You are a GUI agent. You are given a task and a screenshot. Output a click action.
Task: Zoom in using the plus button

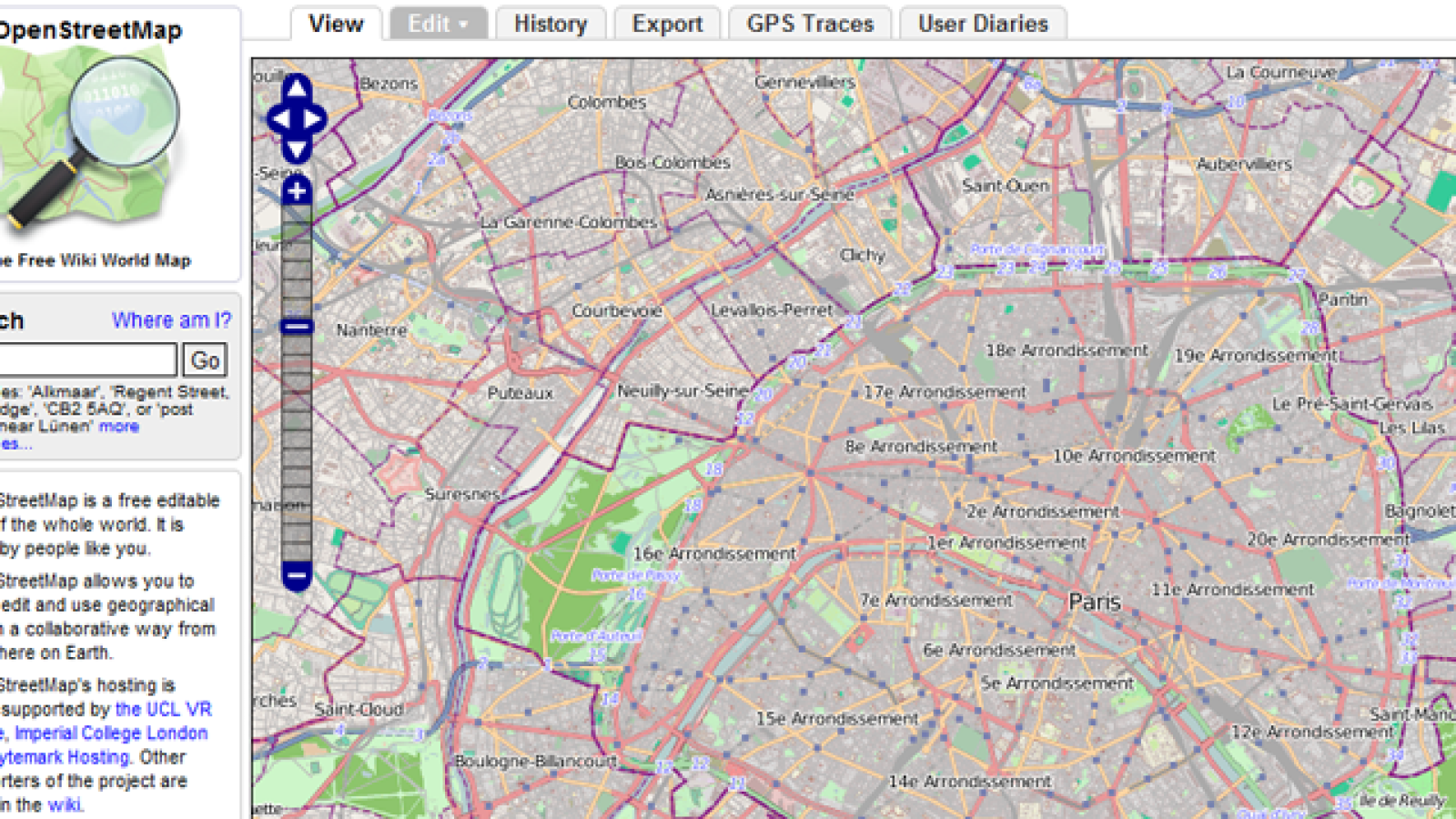[295, 190]
